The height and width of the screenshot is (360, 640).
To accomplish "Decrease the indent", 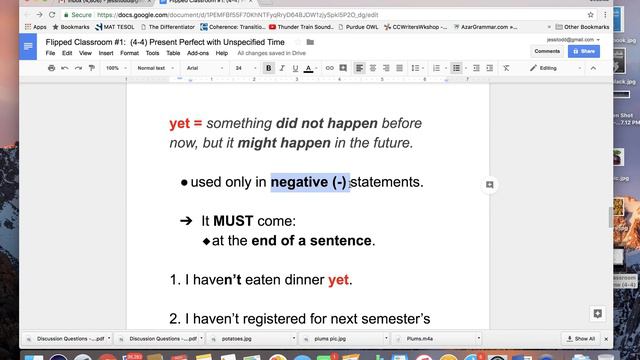I will click(x=476, y=68).
